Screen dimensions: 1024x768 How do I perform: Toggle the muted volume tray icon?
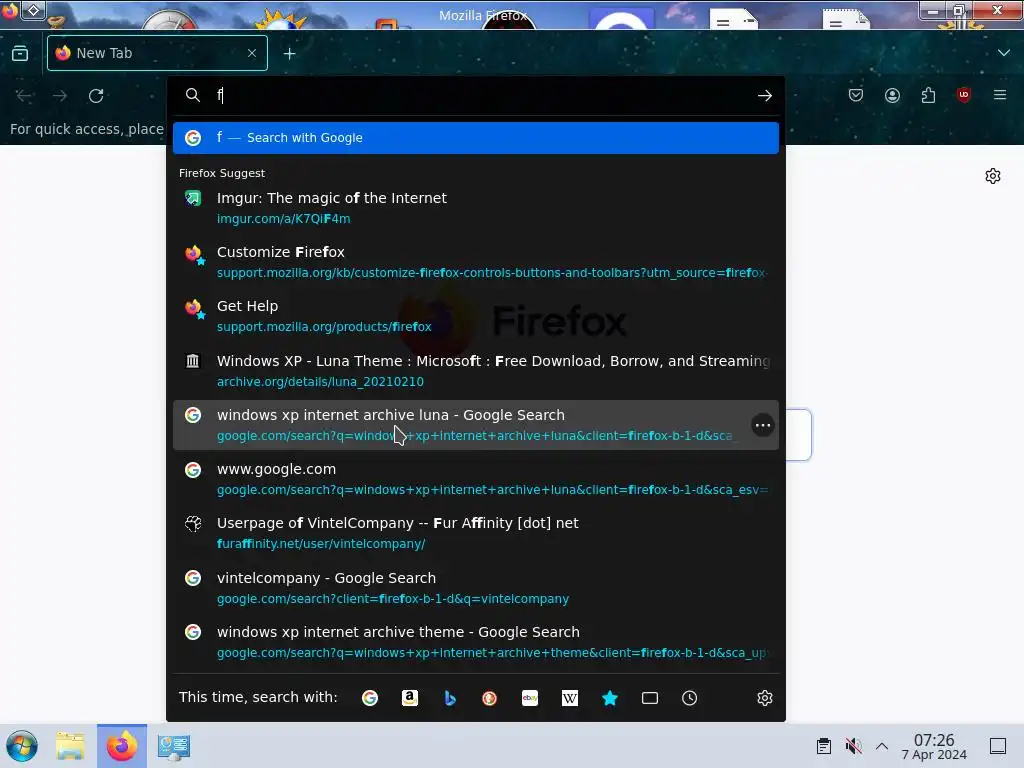[853, 746]
